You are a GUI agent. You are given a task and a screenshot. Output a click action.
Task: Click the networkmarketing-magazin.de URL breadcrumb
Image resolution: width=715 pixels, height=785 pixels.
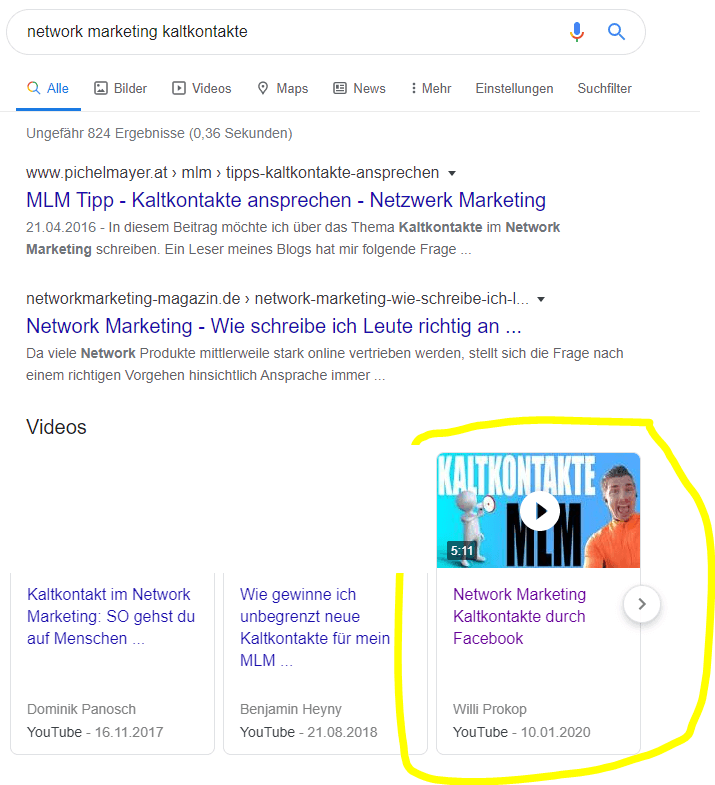(277, 299)
